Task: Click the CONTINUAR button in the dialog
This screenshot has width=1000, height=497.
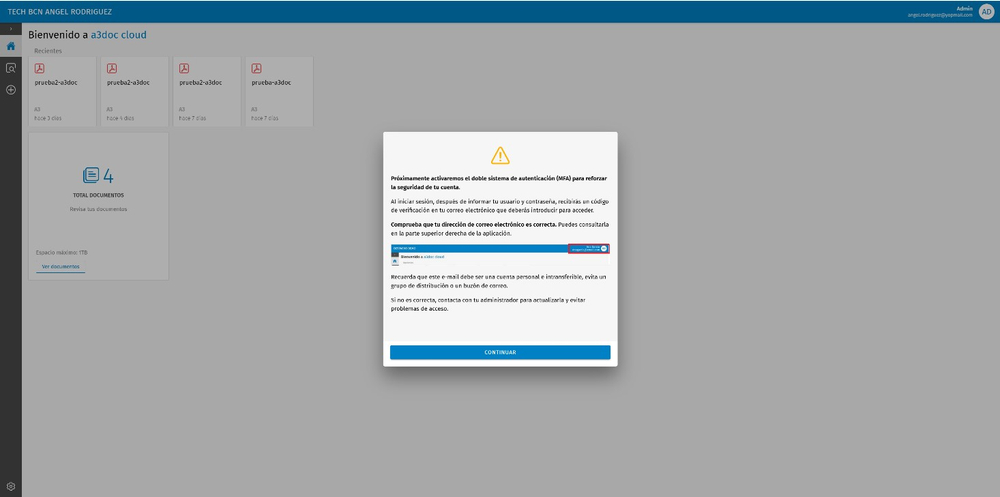Action: coord(500,352)
